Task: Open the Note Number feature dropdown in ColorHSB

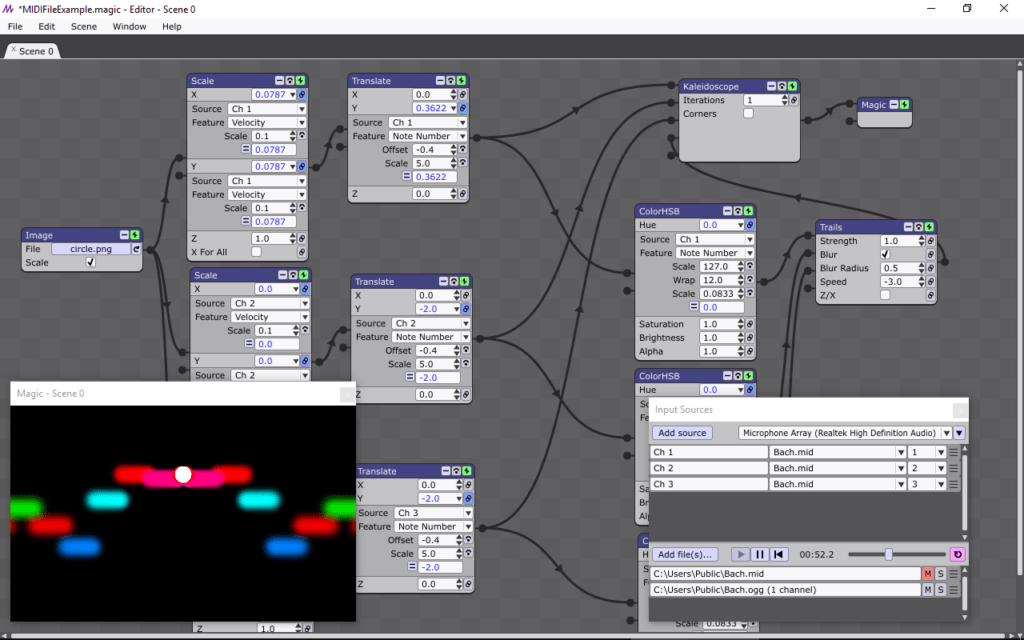Action: click(749, 253)
